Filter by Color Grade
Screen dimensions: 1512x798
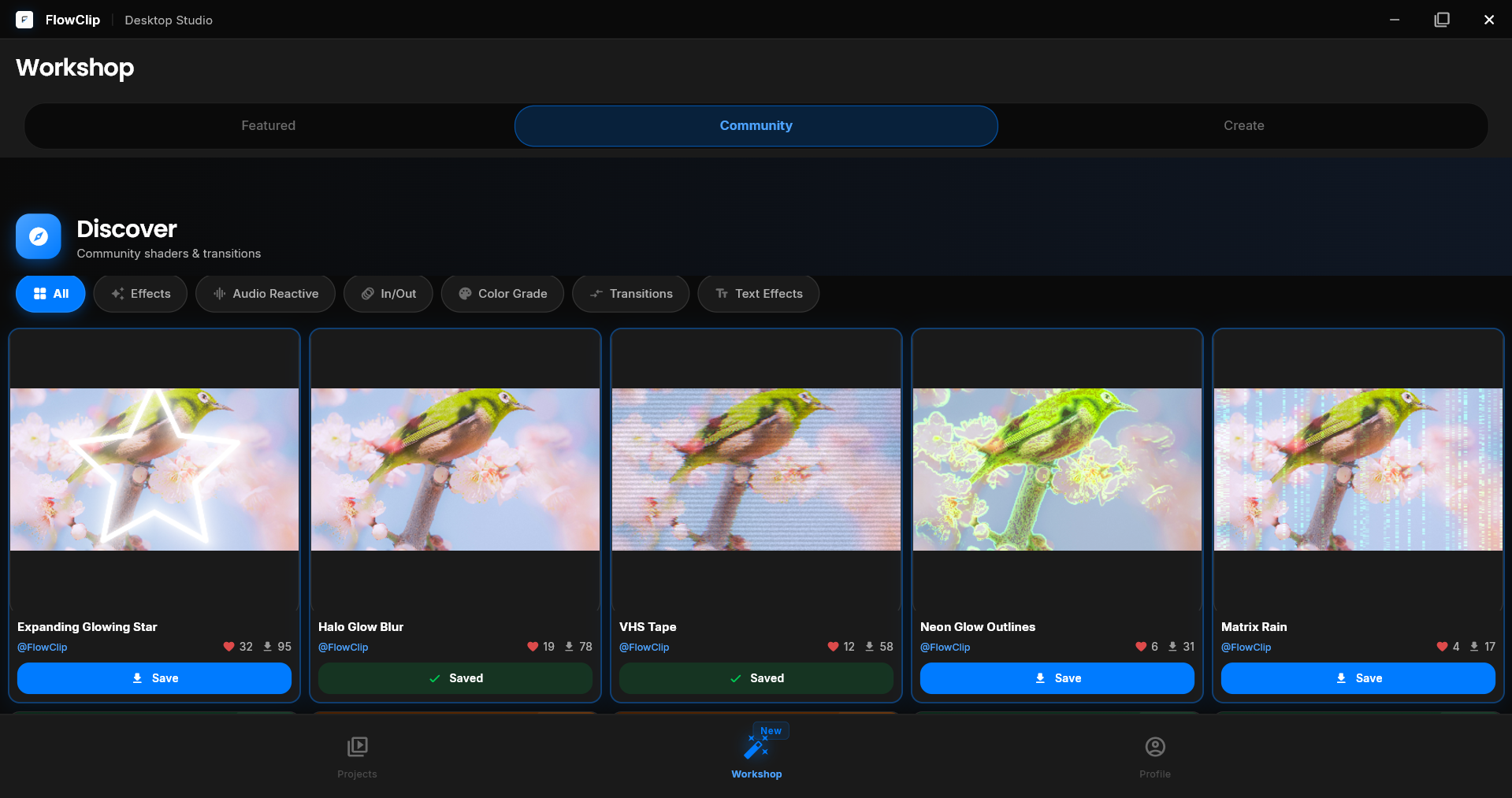503,294
